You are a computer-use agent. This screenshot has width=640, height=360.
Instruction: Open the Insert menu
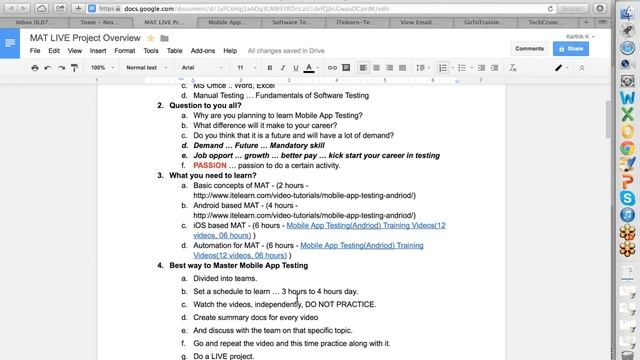click(x=98, y=51)
